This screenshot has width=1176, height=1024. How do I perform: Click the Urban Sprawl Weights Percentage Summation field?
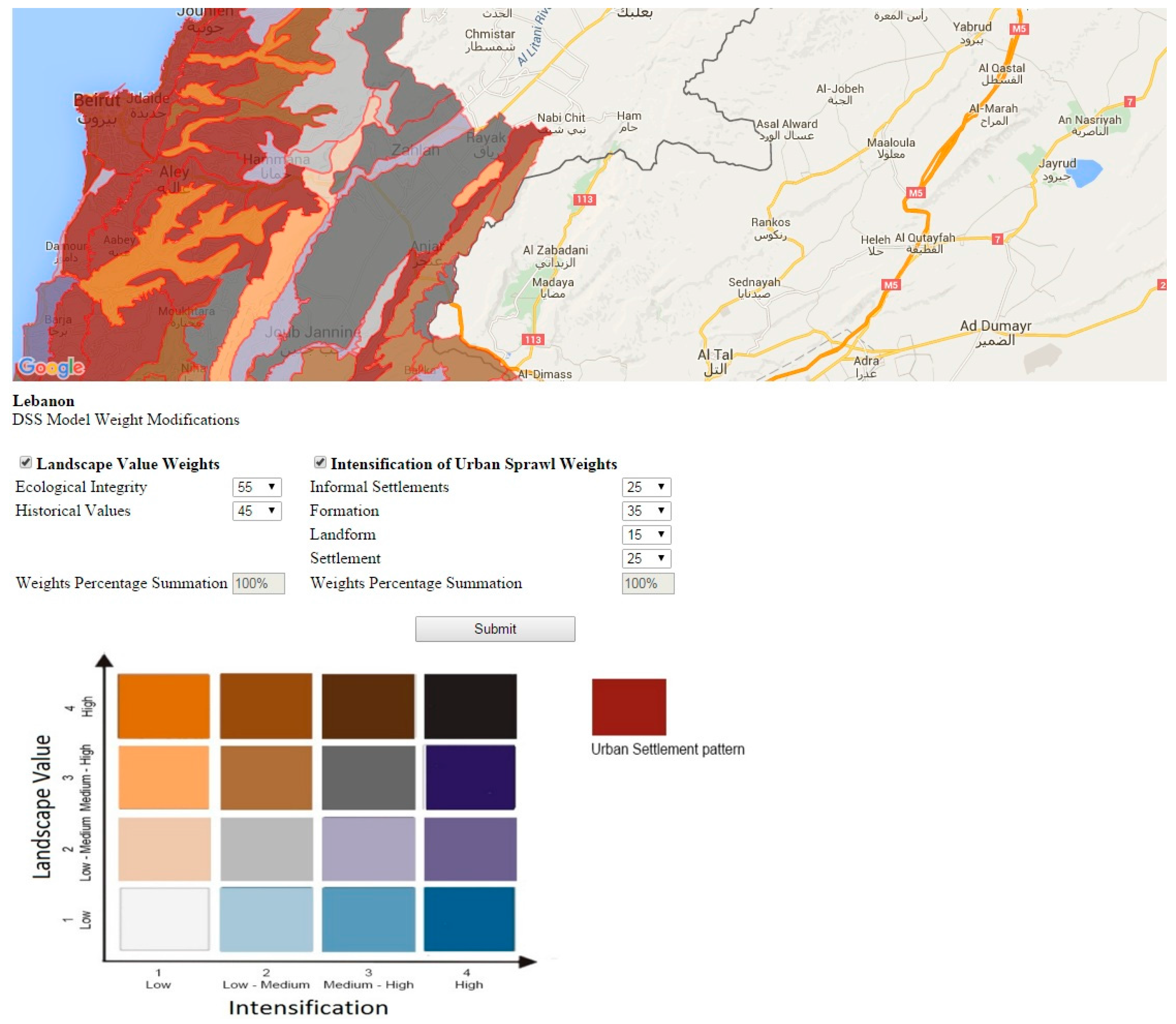point(648,583)
